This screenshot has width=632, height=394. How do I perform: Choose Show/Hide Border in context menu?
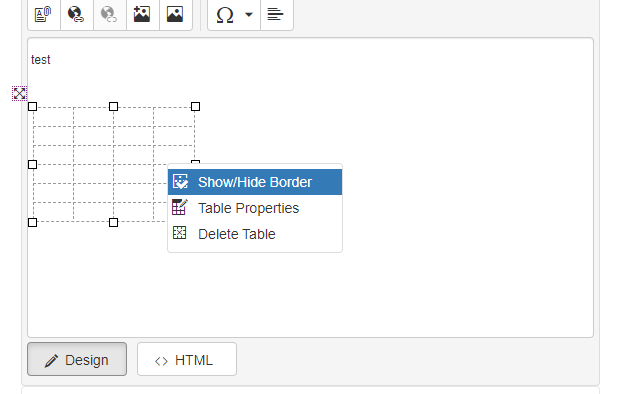[x=255, y=182]
